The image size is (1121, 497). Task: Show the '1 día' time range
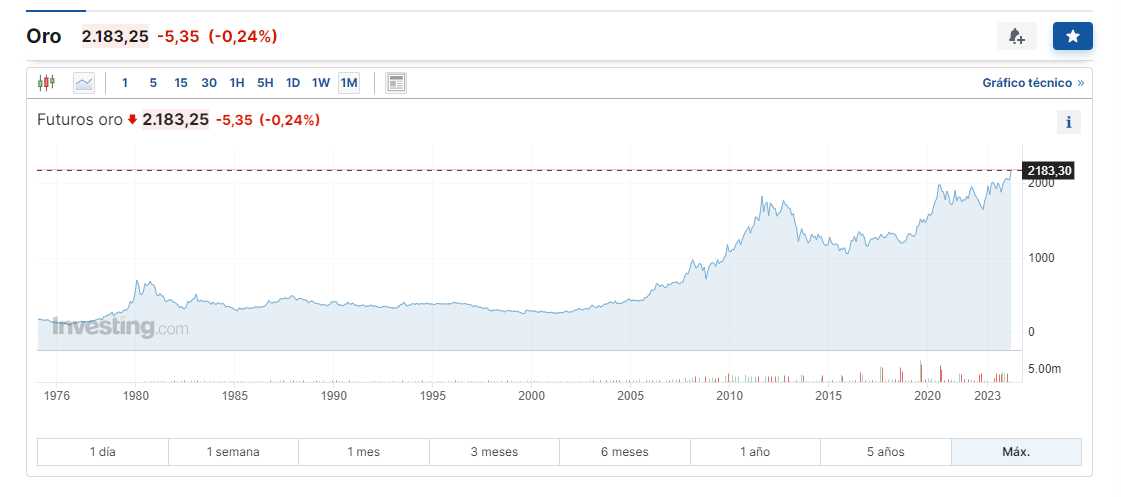coord(102,452)
